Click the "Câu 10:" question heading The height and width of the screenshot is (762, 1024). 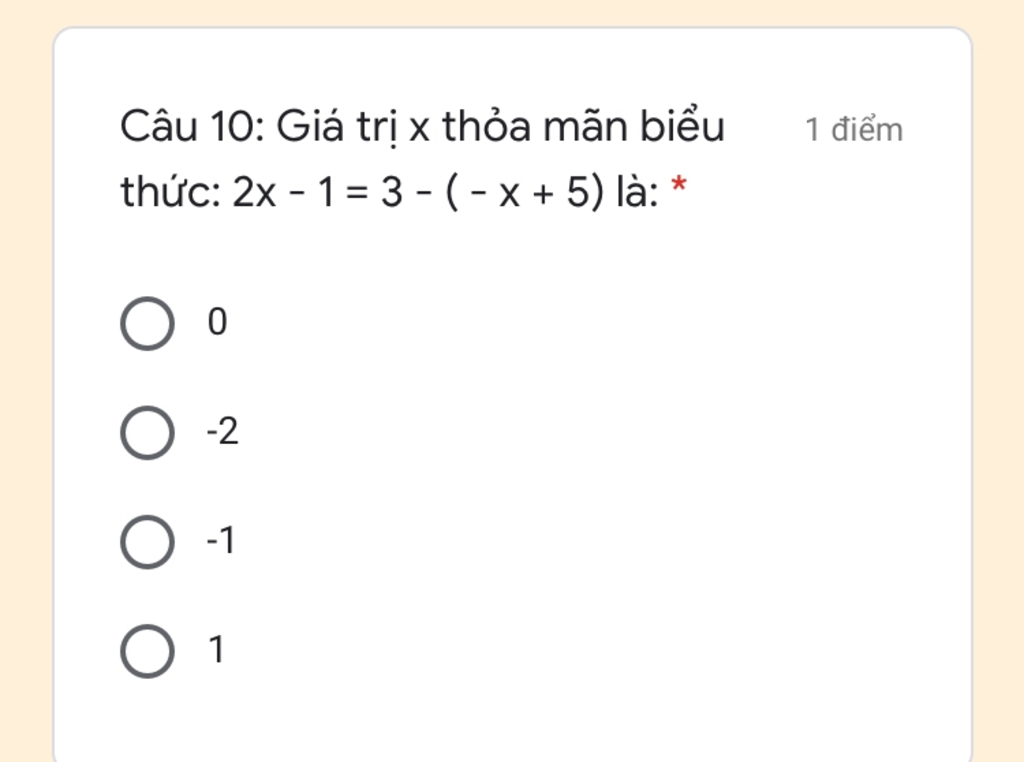coord(193,126)
